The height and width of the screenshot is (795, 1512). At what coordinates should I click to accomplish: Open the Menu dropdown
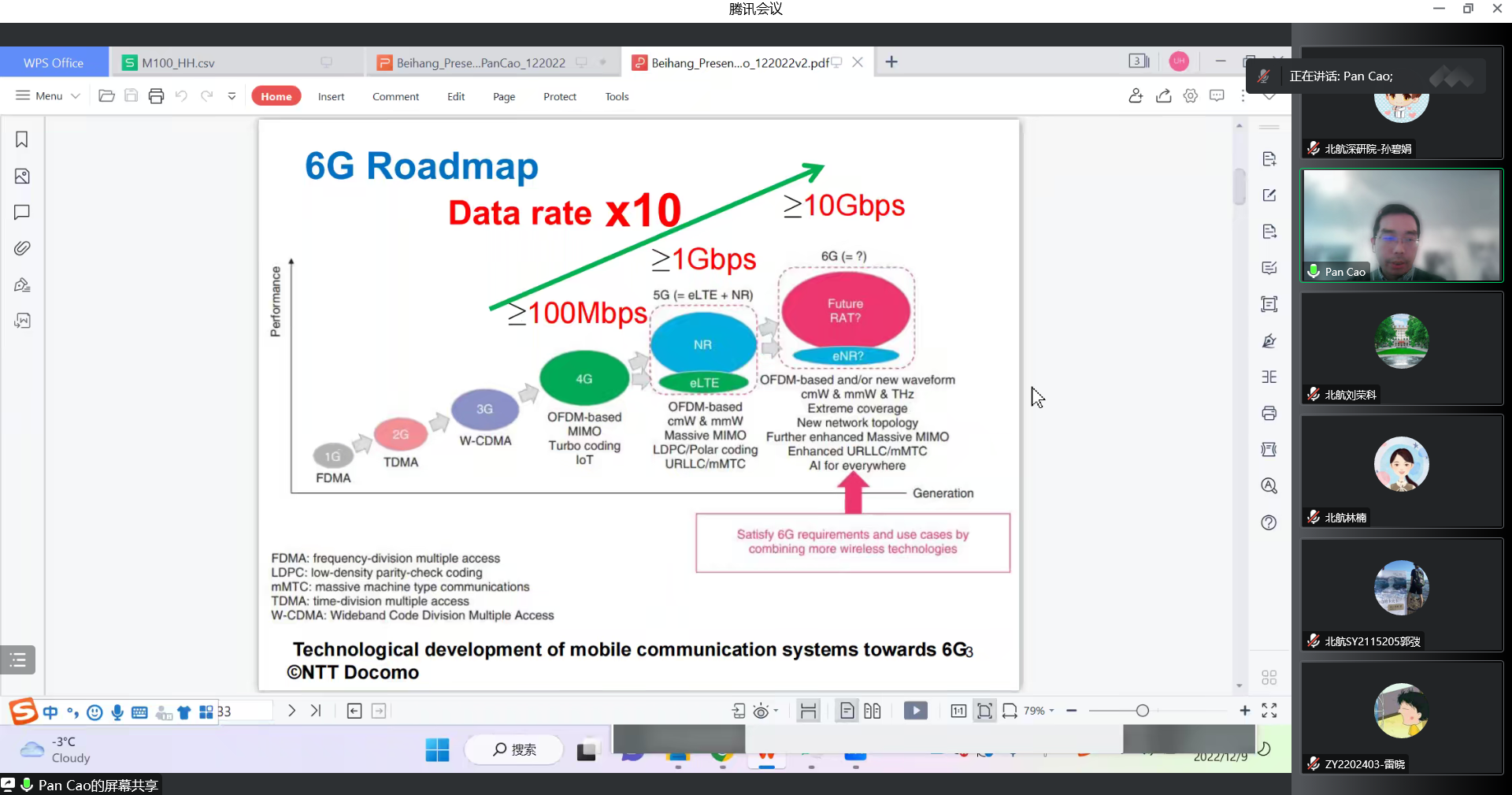click(48, 96)
